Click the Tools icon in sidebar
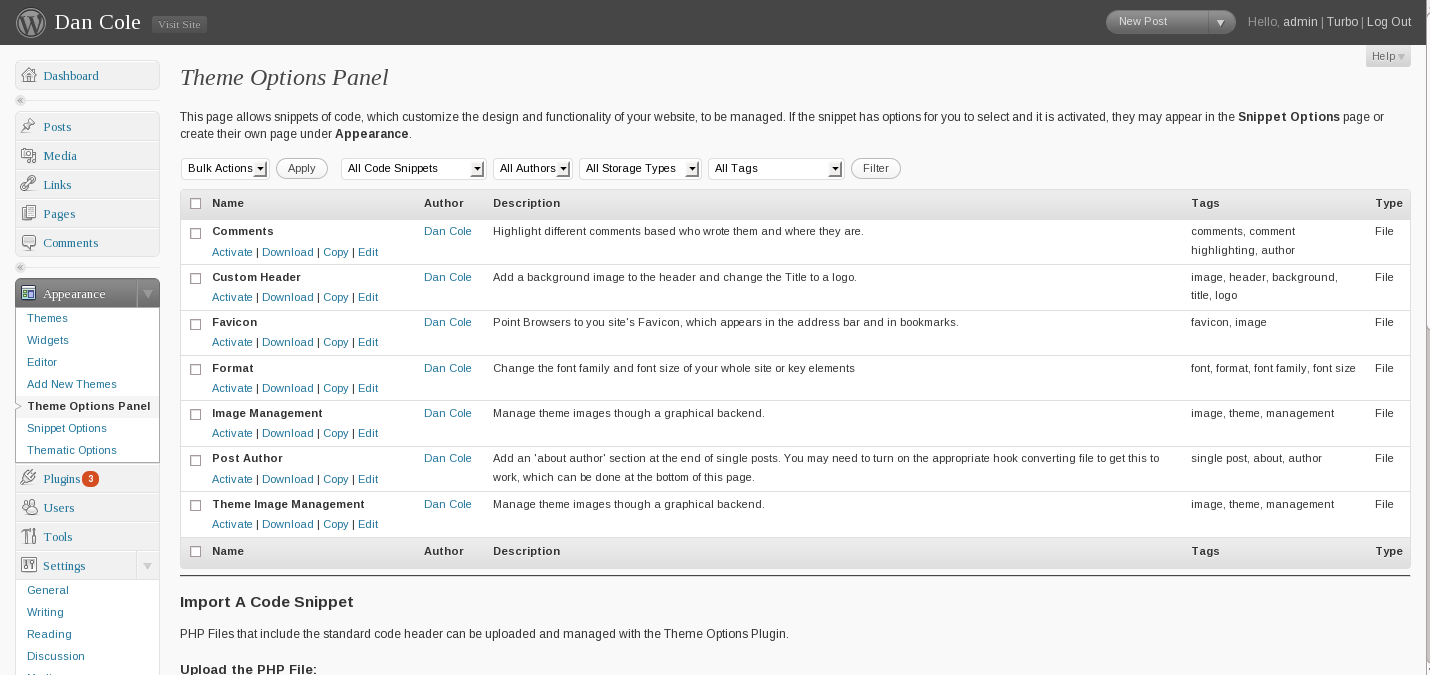 click(29, 537)
